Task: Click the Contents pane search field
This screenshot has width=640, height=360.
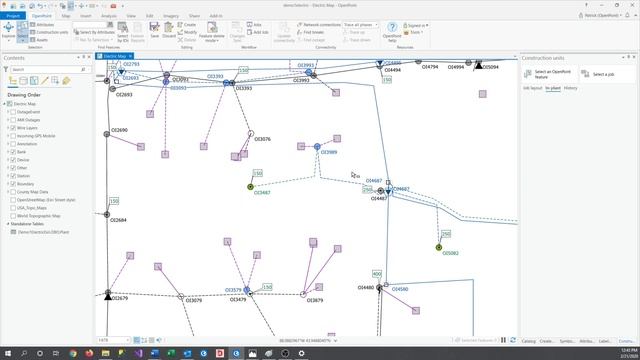Action: 51,70
